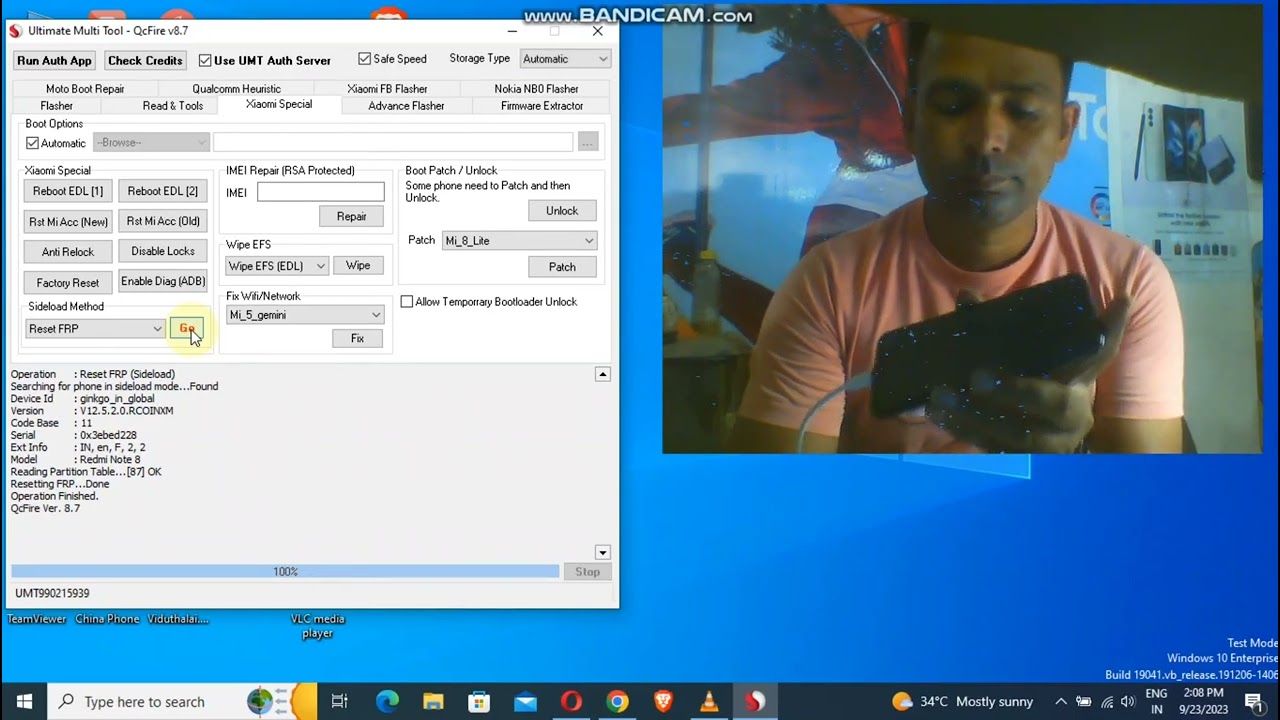Viewport: 1280px width, 720px height.
Task: Click the Go button for sideload
Action: coord(186,329)
